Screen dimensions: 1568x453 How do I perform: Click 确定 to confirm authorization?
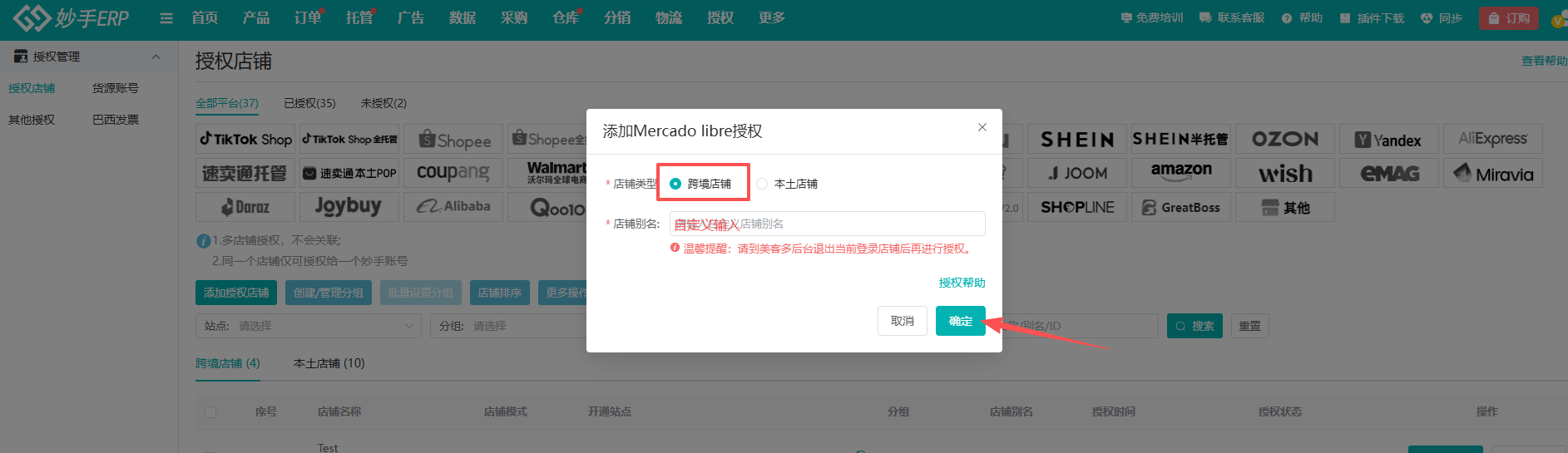[961, 321]
